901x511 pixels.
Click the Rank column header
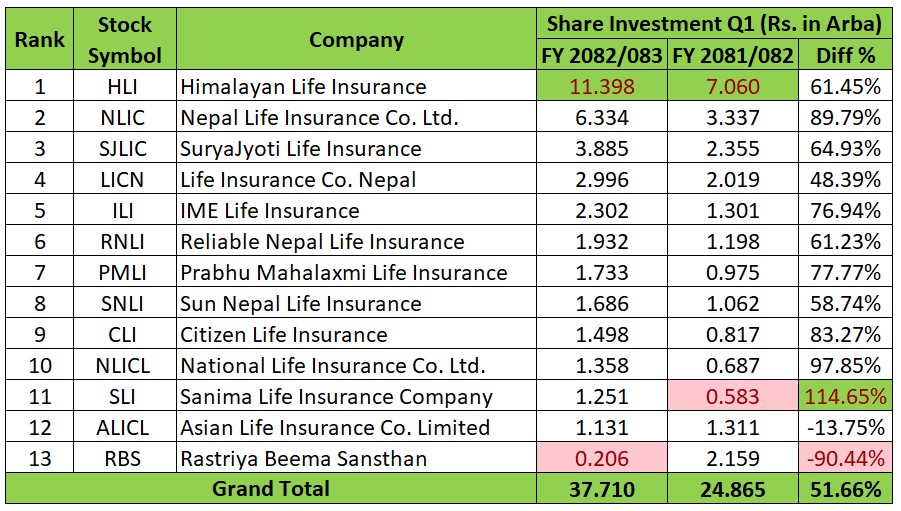39,39
